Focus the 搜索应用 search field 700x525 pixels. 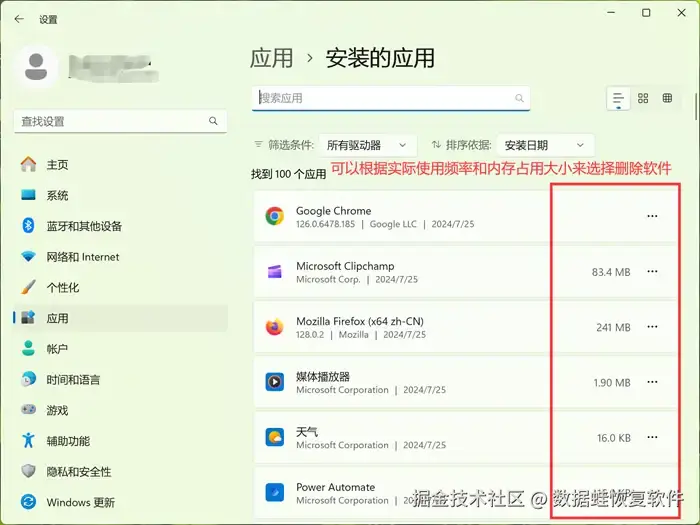(x=391, y=98)
